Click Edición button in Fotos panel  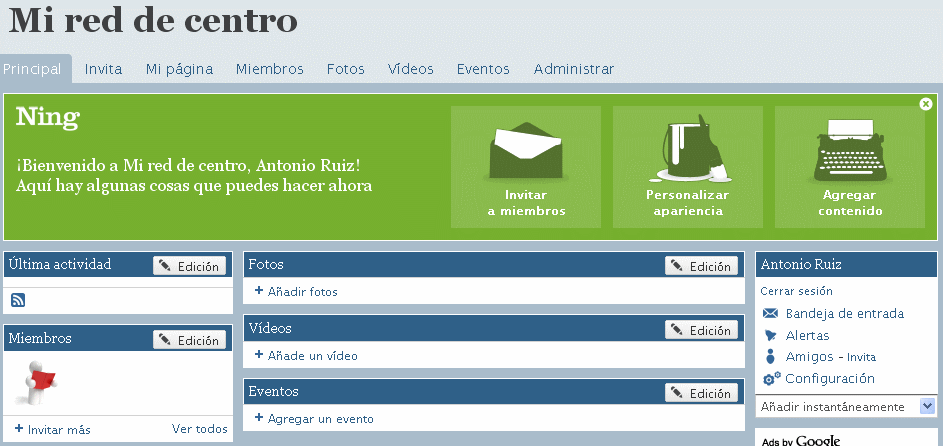[x=701, y=266]
